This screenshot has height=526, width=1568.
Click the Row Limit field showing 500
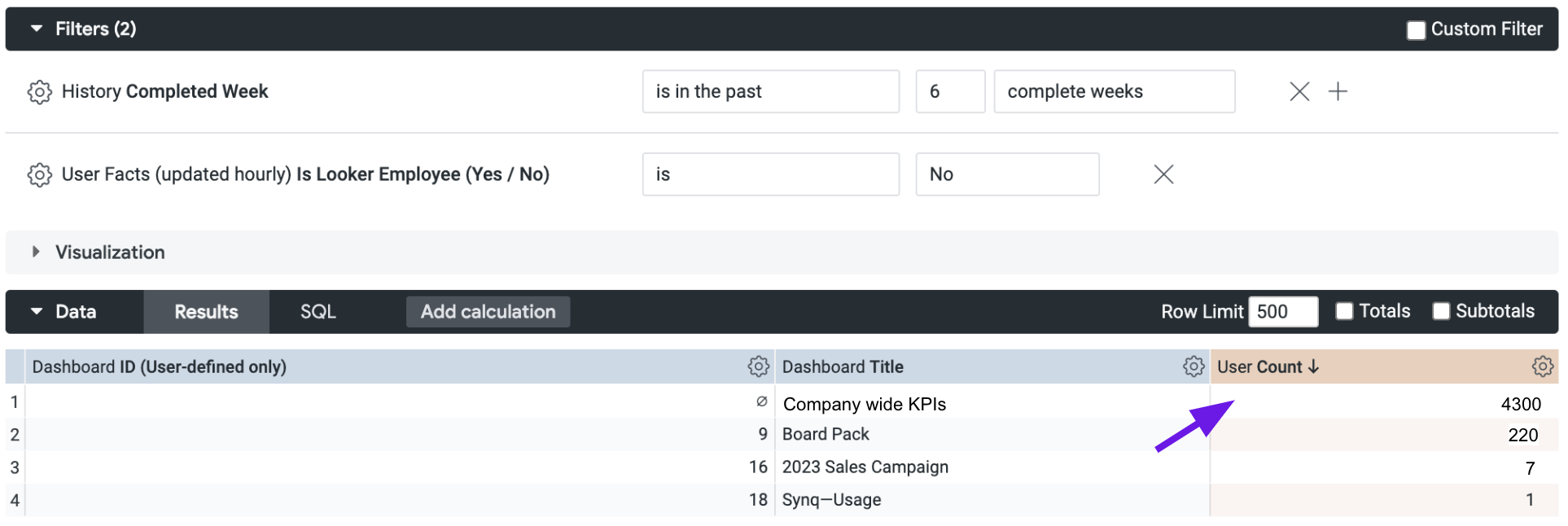[x=1283, y=312]
